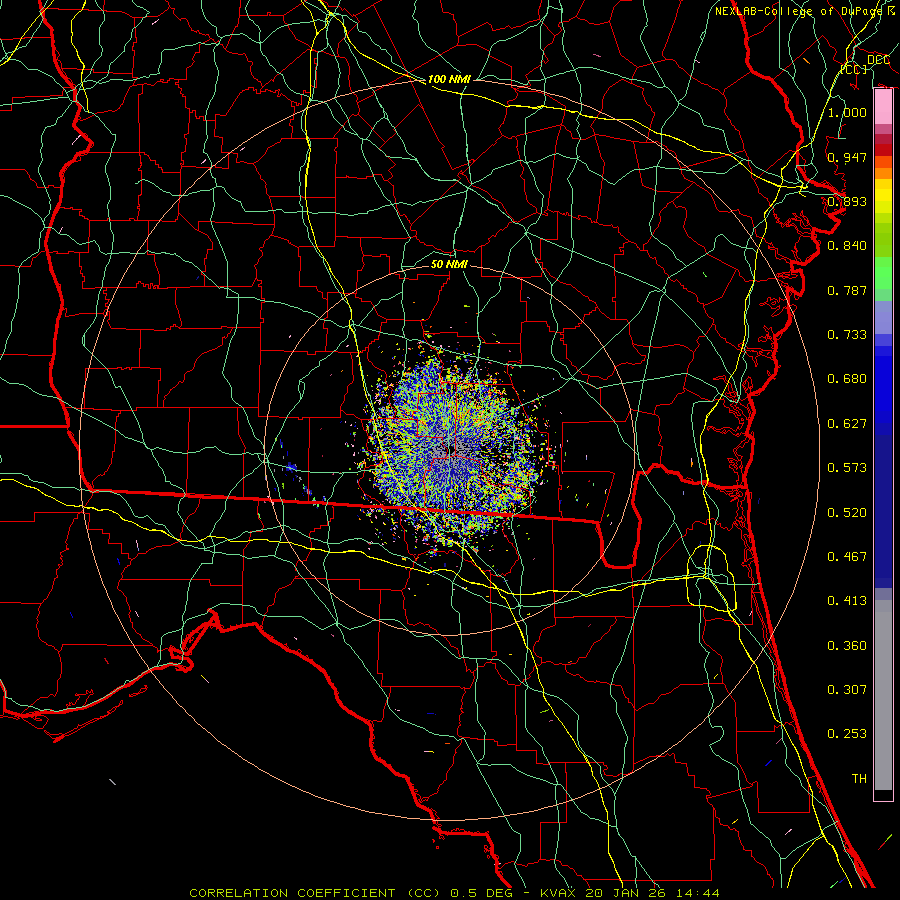Click the 1.000 legend value
This screenshot has height=900, width=900.
click(847, 112)
